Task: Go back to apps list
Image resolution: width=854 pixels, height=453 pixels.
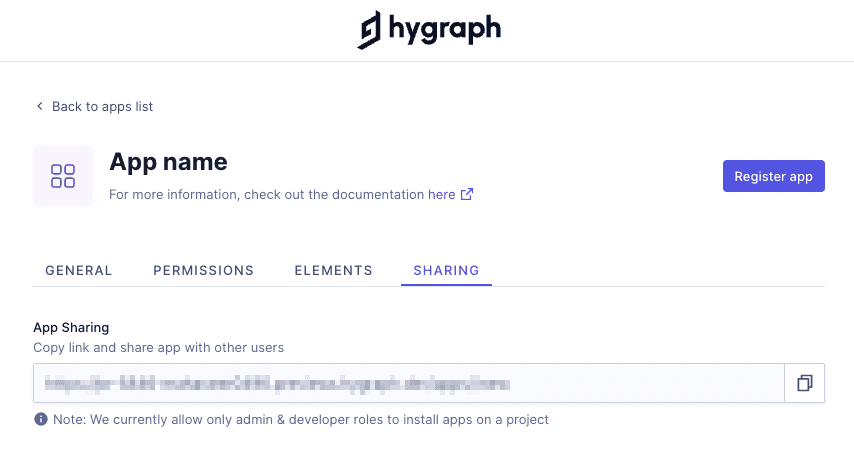Action: click(x=101, y=106)
